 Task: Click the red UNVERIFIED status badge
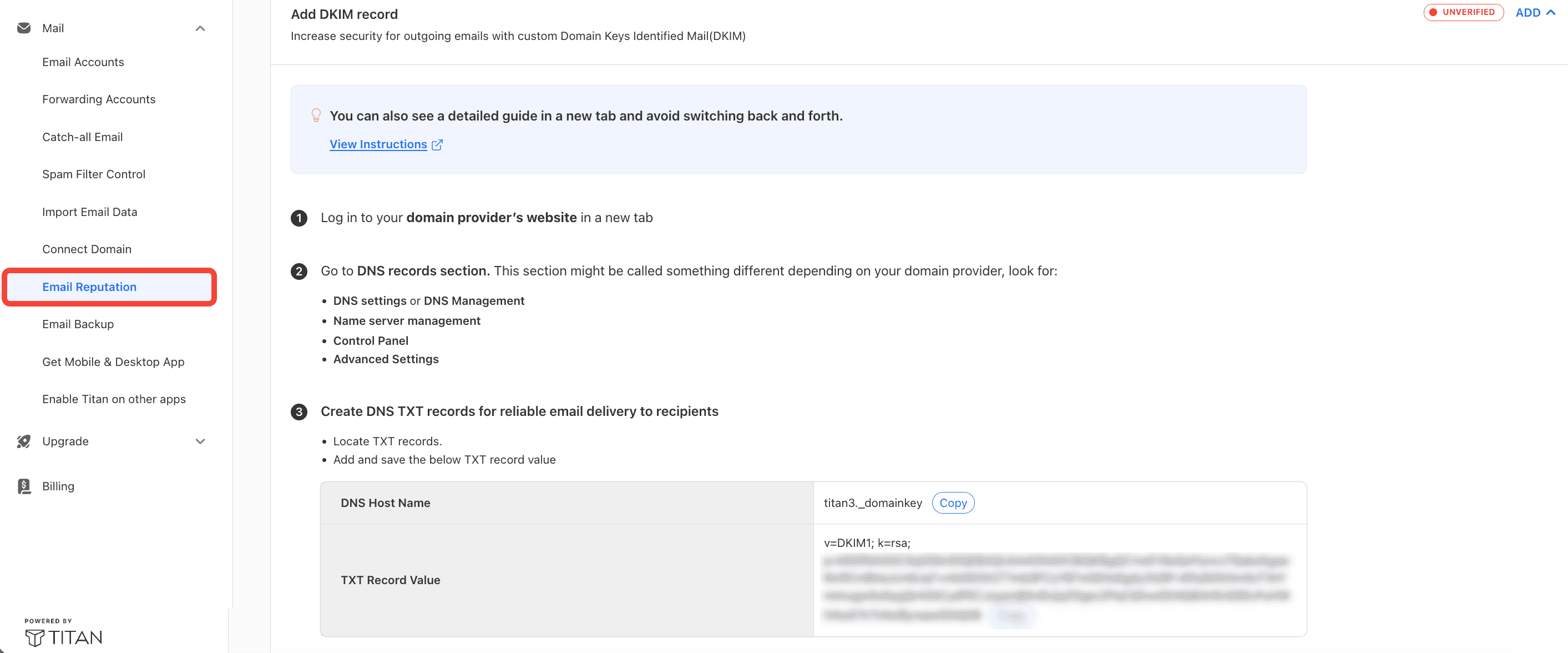pos(1463,12)
